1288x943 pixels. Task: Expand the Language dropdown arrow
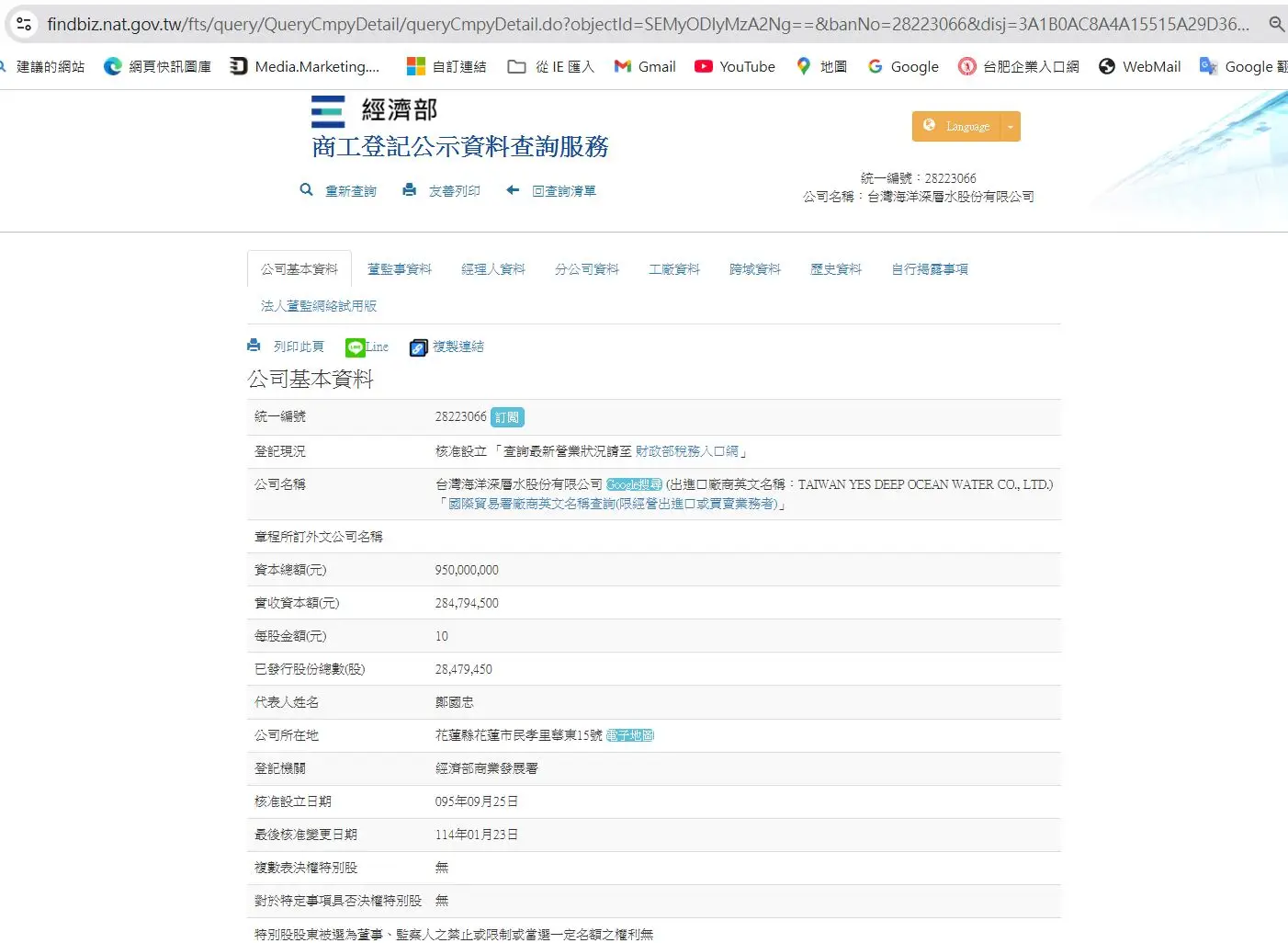[x=1010, y=127]
